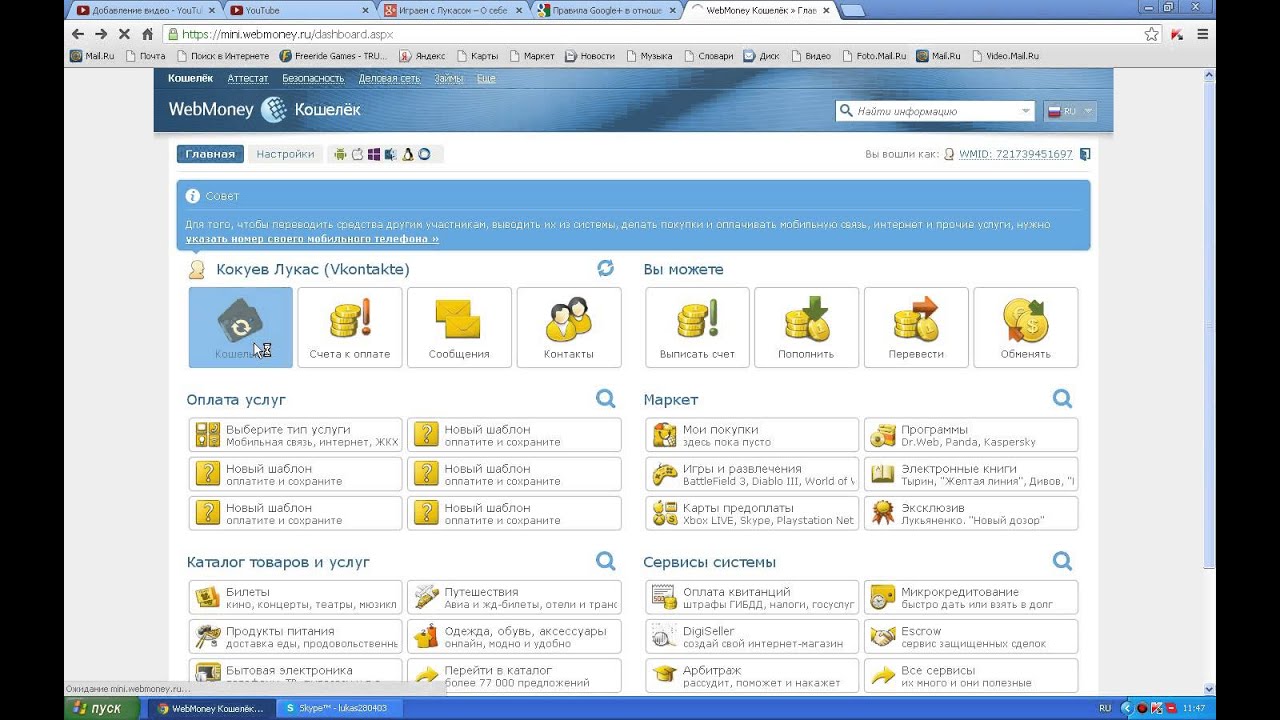This screenshot has width=1280, height=720.
Task: Click the Chrome browser home button
Action: 147,33
